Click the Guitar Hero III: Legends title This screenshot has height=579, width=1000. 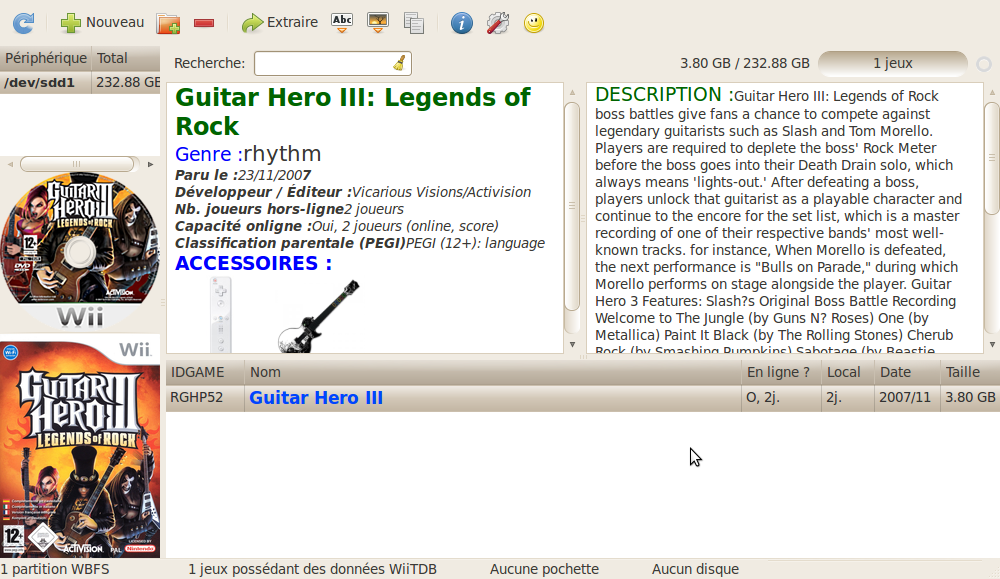(352, 112)
